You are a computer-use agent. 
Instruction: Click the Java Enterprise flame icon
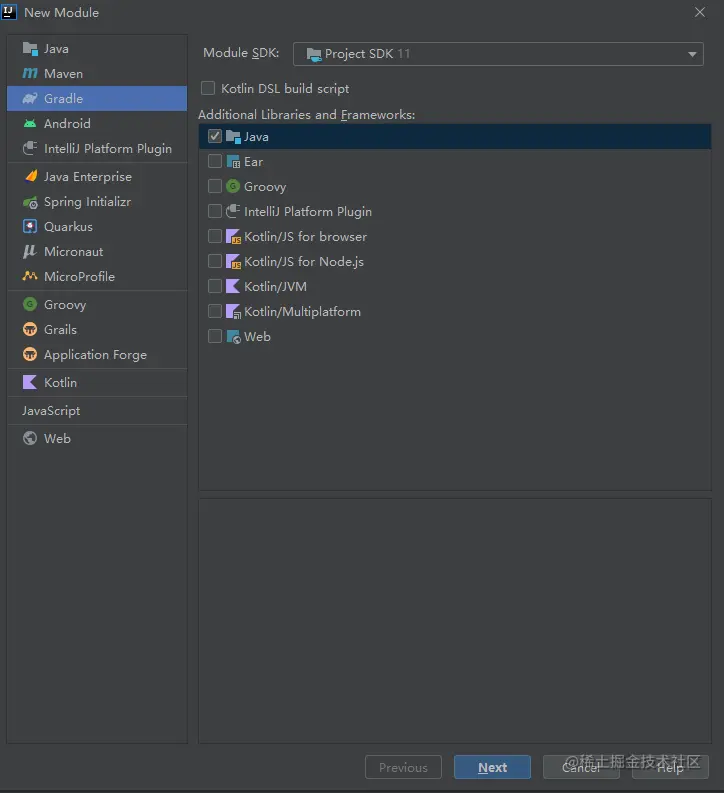31,176
